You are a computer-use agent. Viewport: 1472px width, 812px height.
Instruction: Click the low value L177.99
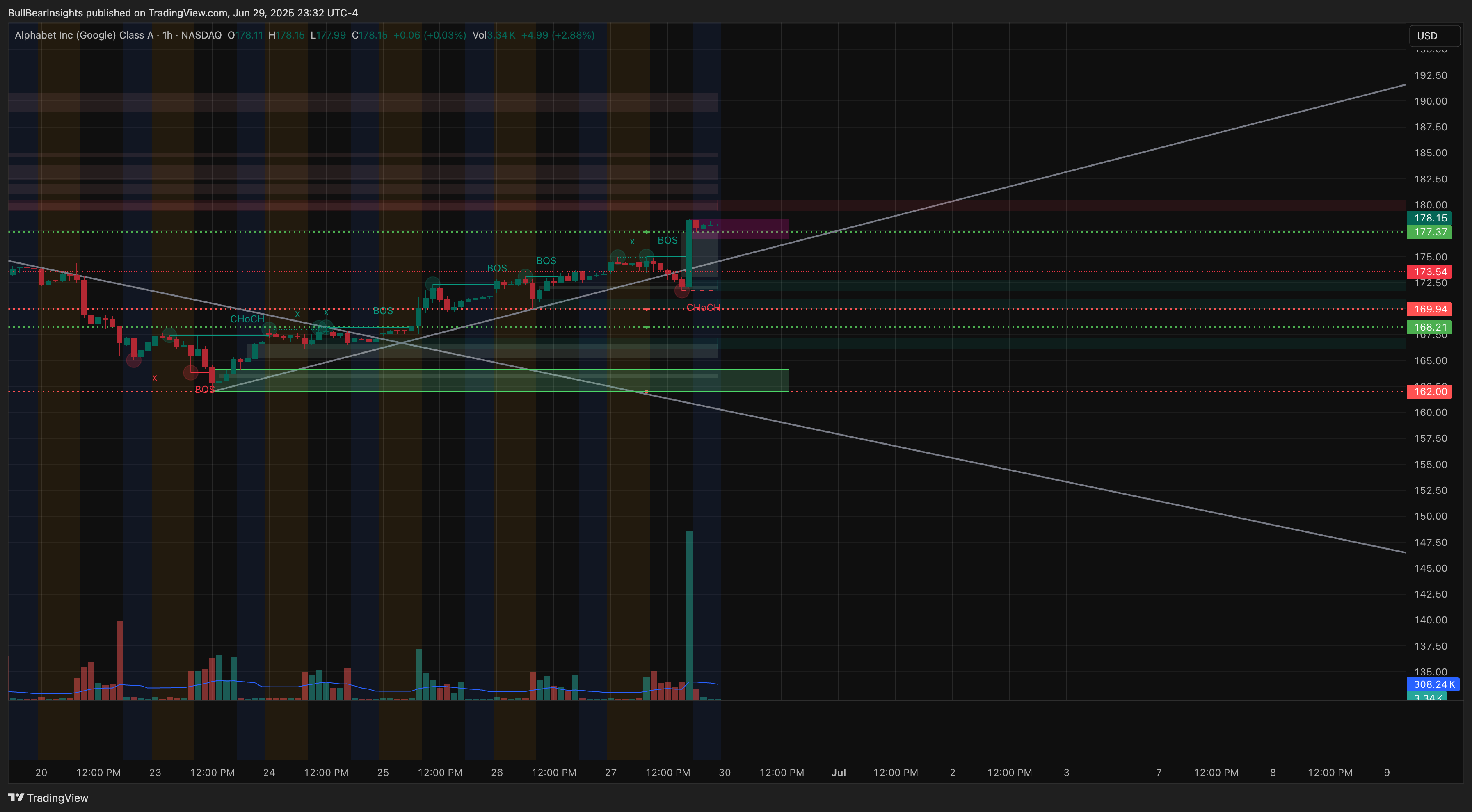tap(328, 35)
